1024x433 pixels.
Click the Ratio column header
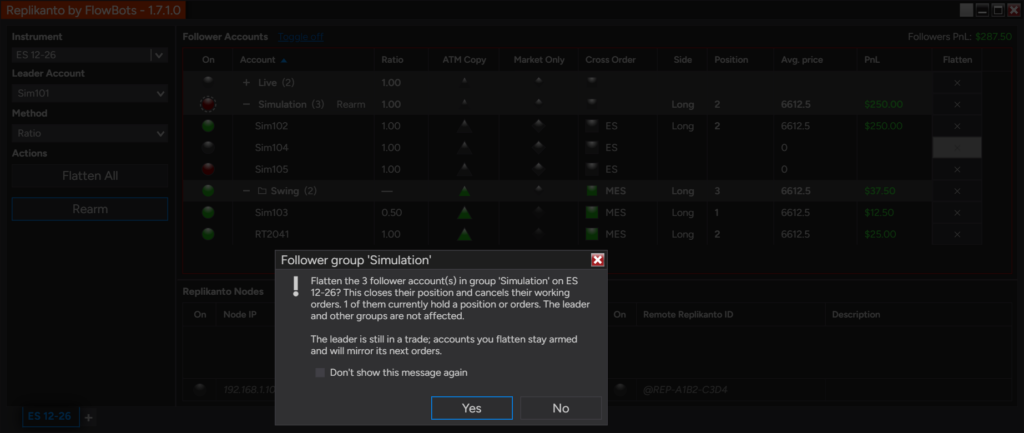pos(392,60)
